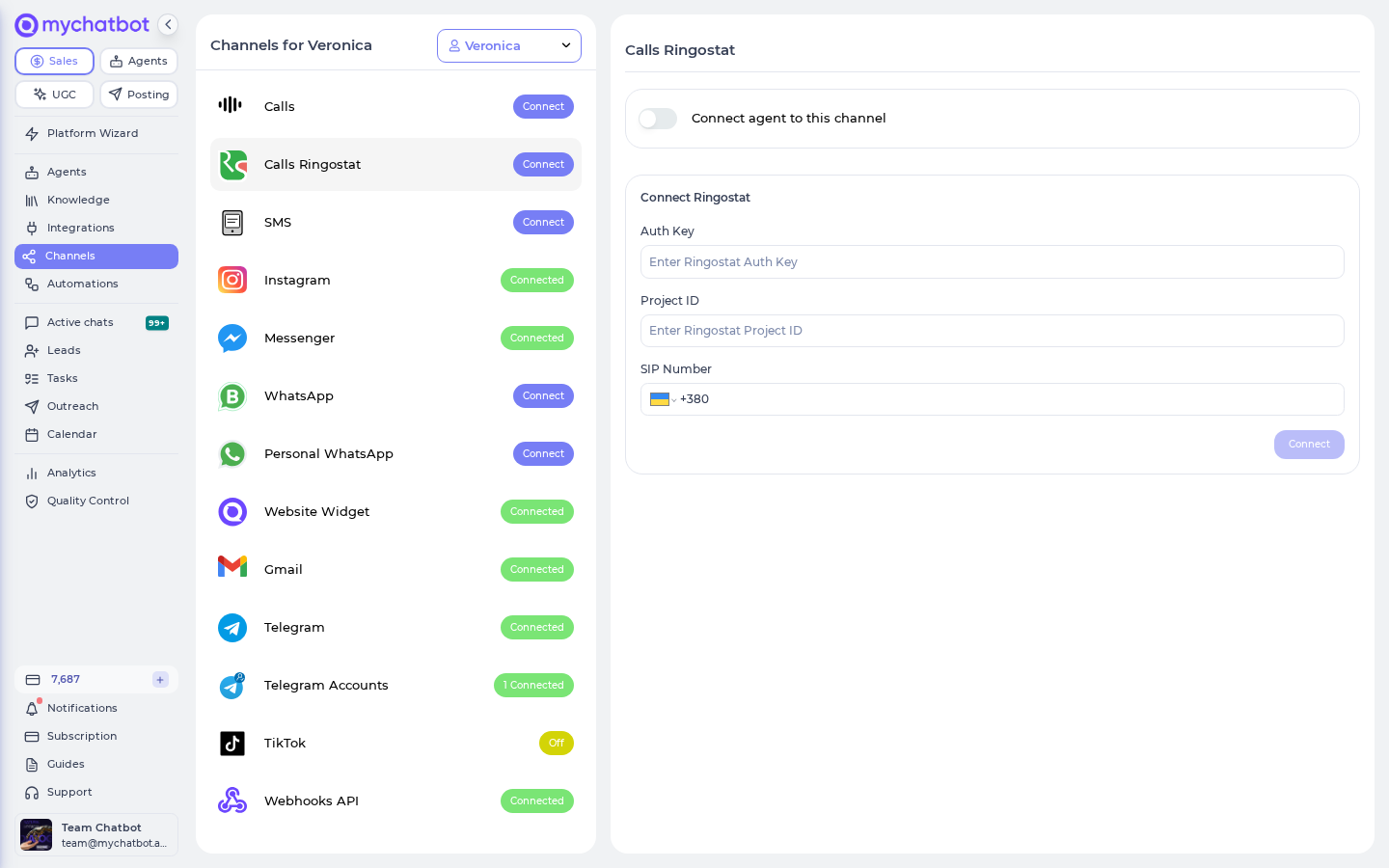Open Subscription page
Screen dimensions: 1389x868
click(x=96, y=736)
